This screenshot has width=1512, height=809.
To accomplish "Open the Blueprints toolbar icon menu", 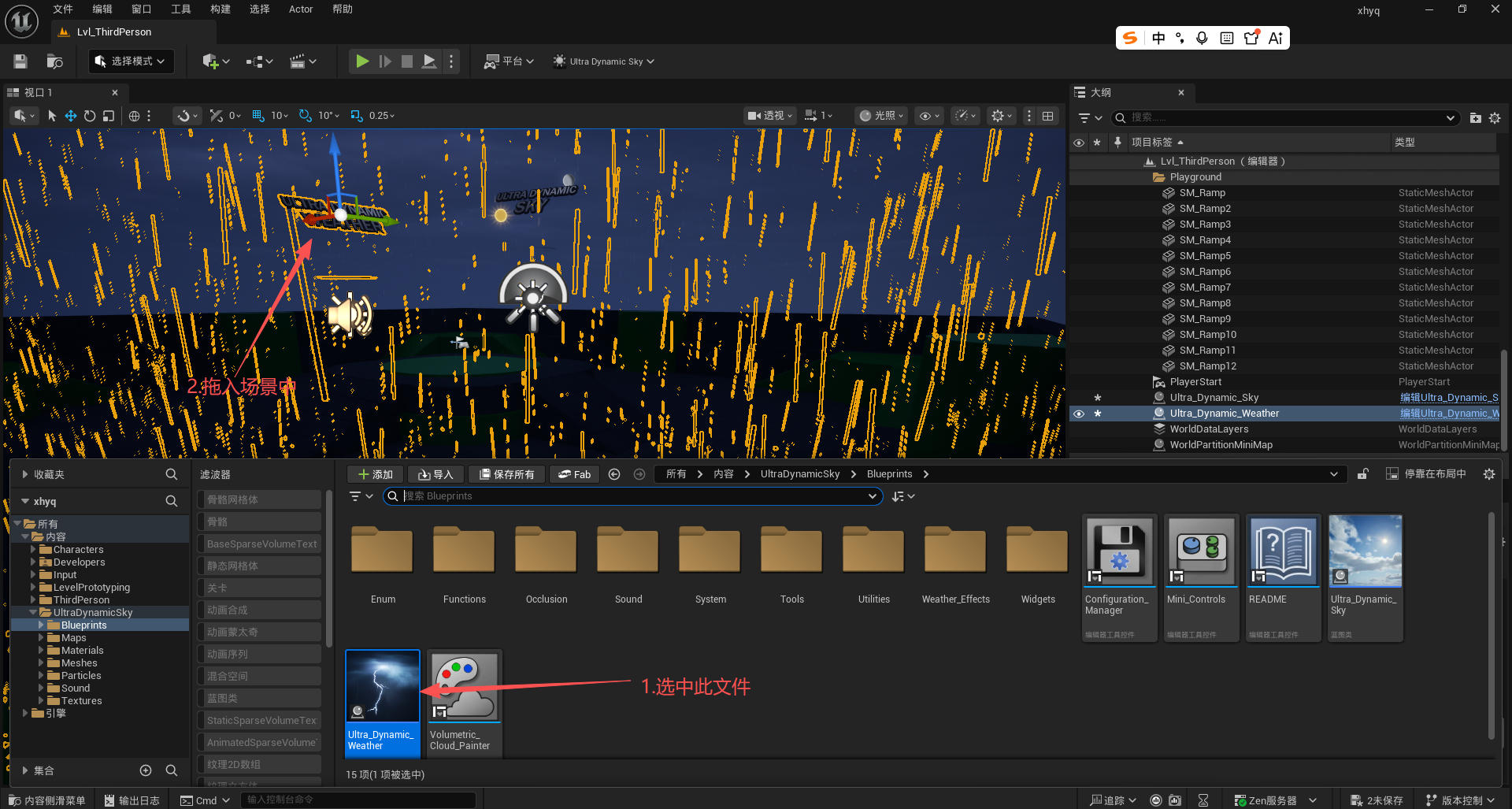I will point(259,61).
